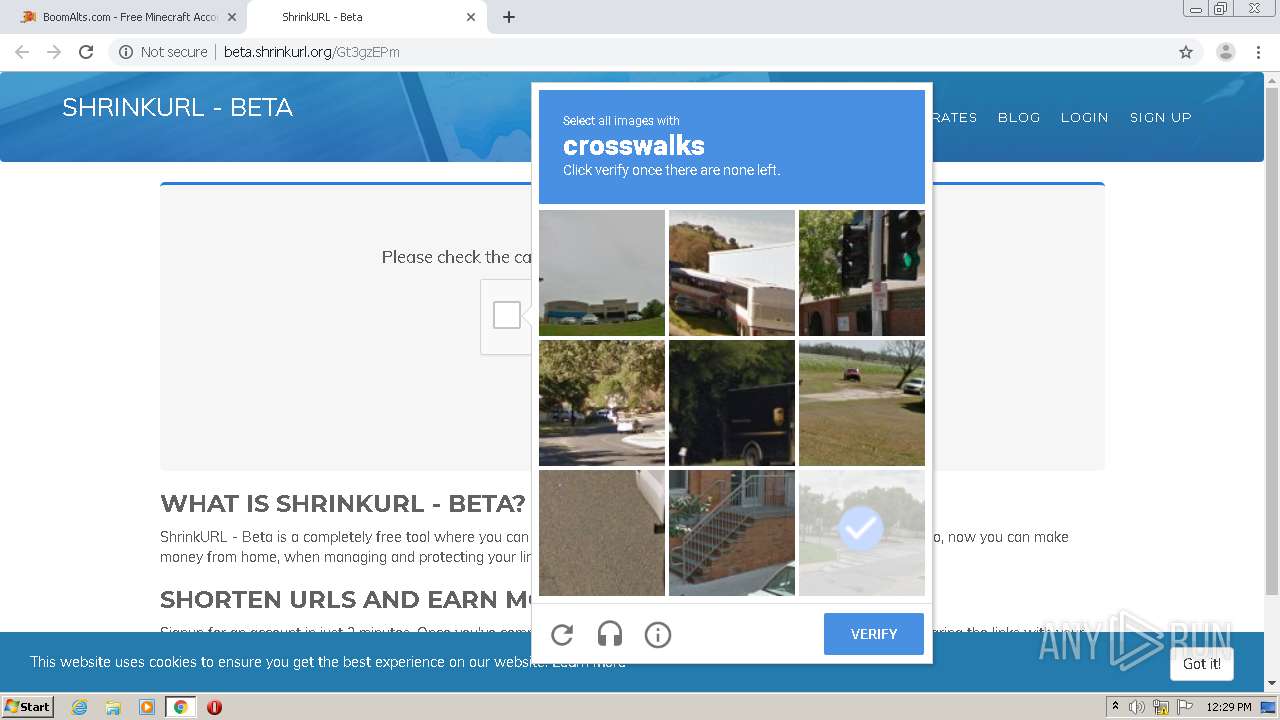This screenshot has height=720, width=1280.
Task: Click the VERIFY button
Action: pos(874,634)
